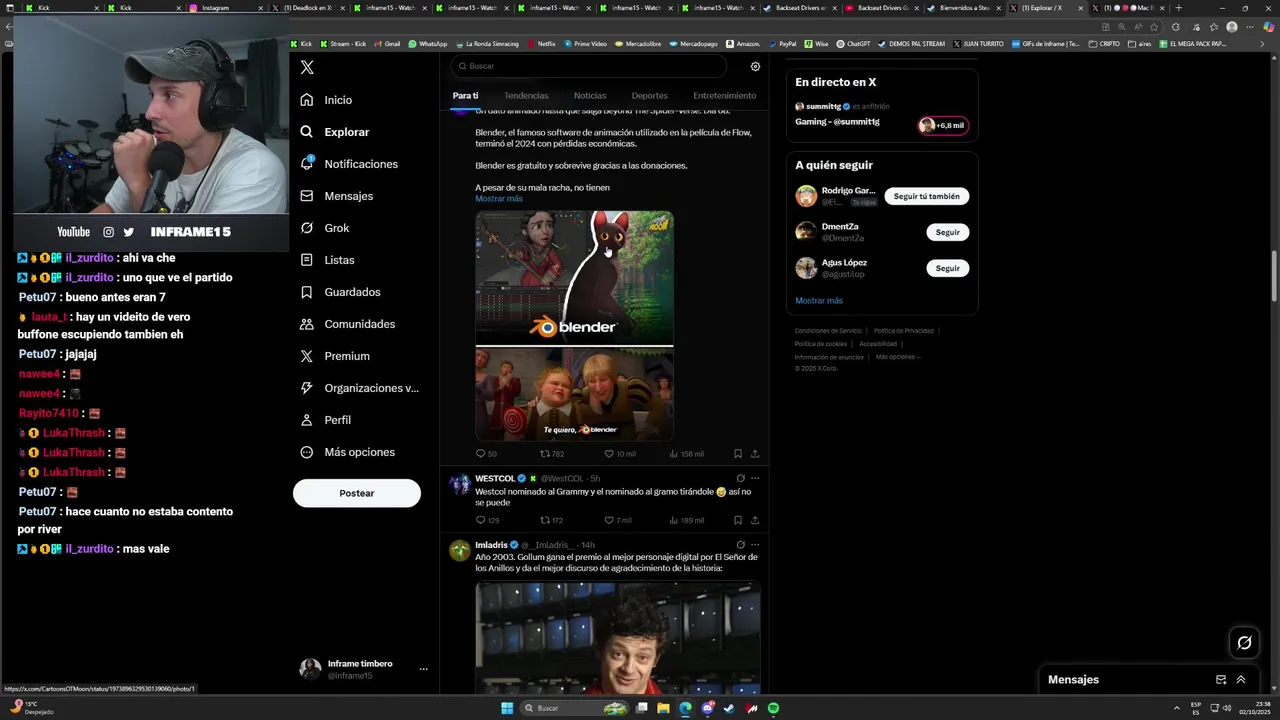Open account menu dots next to Inframe timbero

(423, 669)
